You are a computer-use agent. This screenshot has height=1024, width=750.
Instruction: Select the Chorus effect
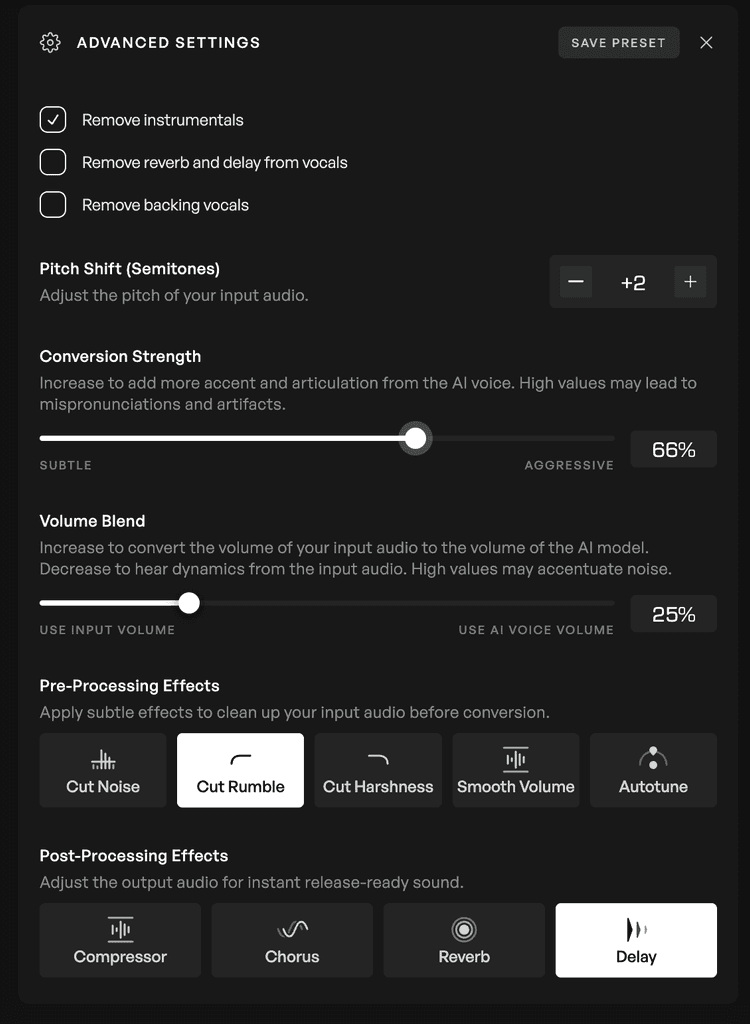[291, 940]
